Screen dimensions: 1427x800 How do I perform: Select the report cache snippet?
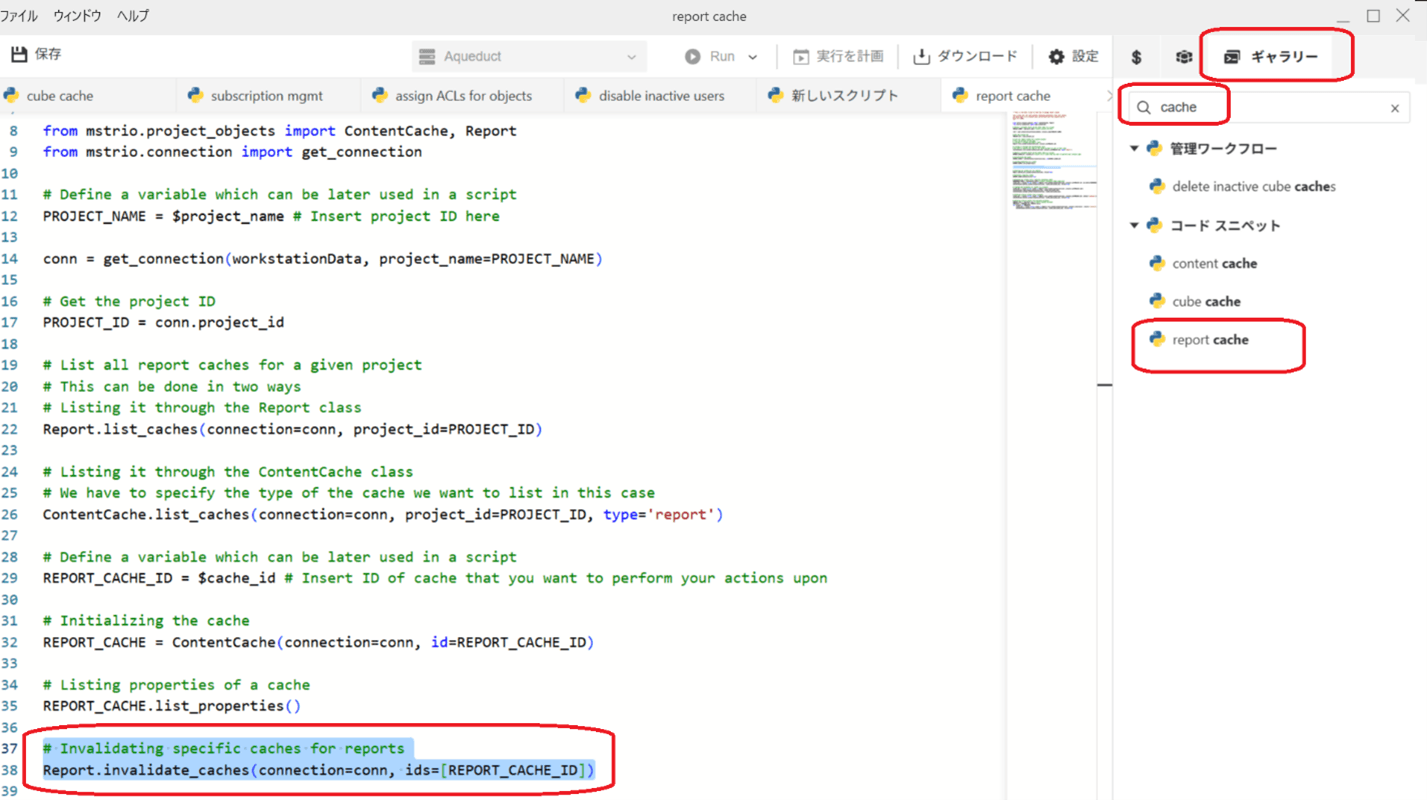pos(1210,340)
